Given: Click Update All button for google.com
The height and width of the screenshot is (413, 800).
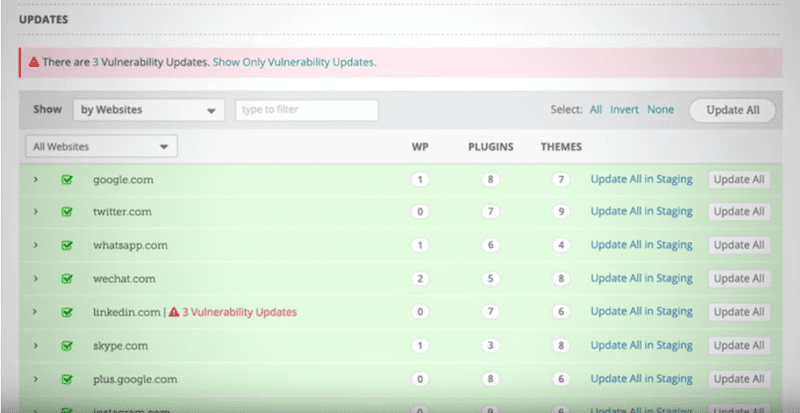Looking at the screenshot, I should [x=739, y=180].
